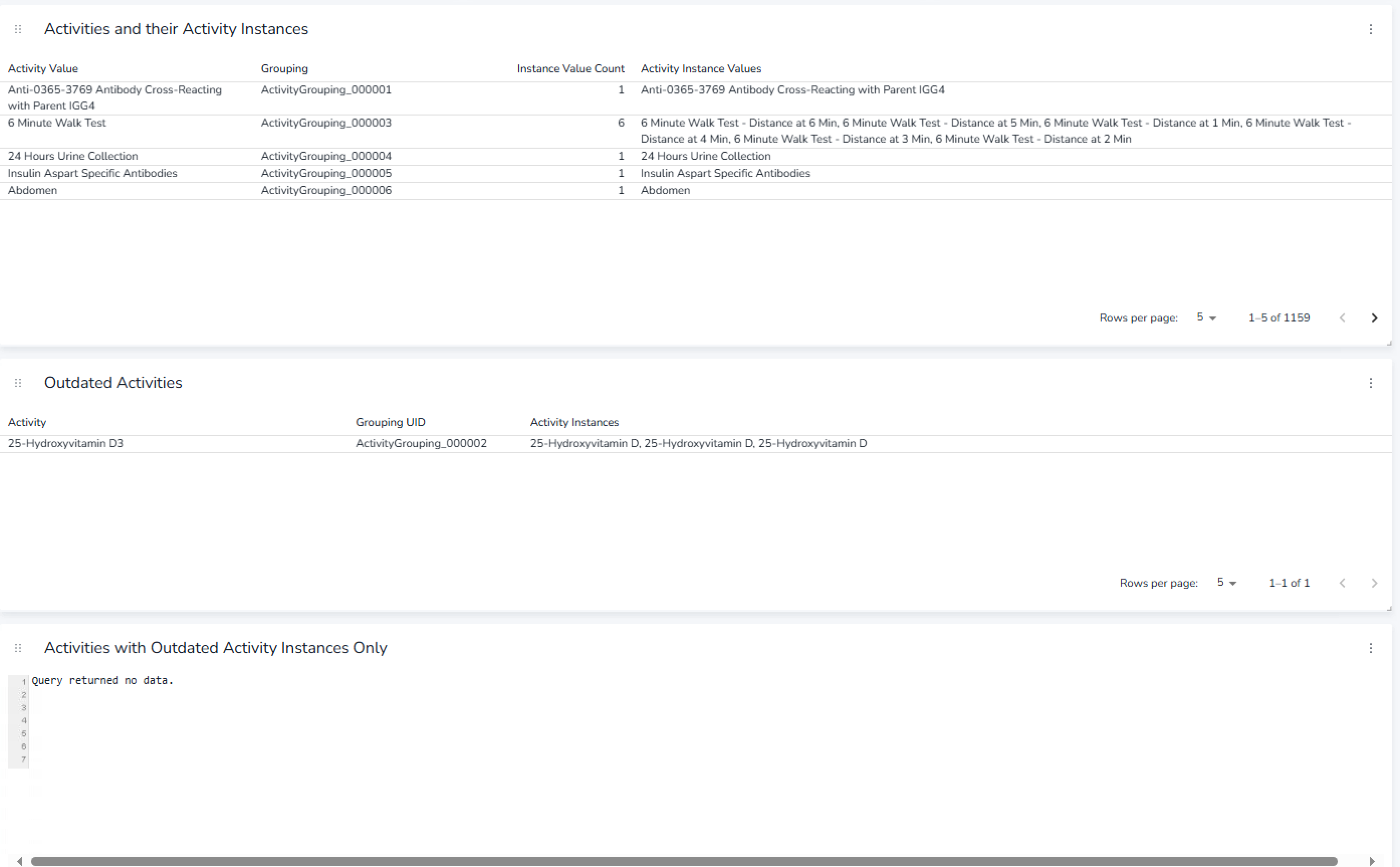The height and width of the screenshot is (867, 1400).
Task: Click the Anti-0365-3769 Antibody activity value cell
Action: 114,98
